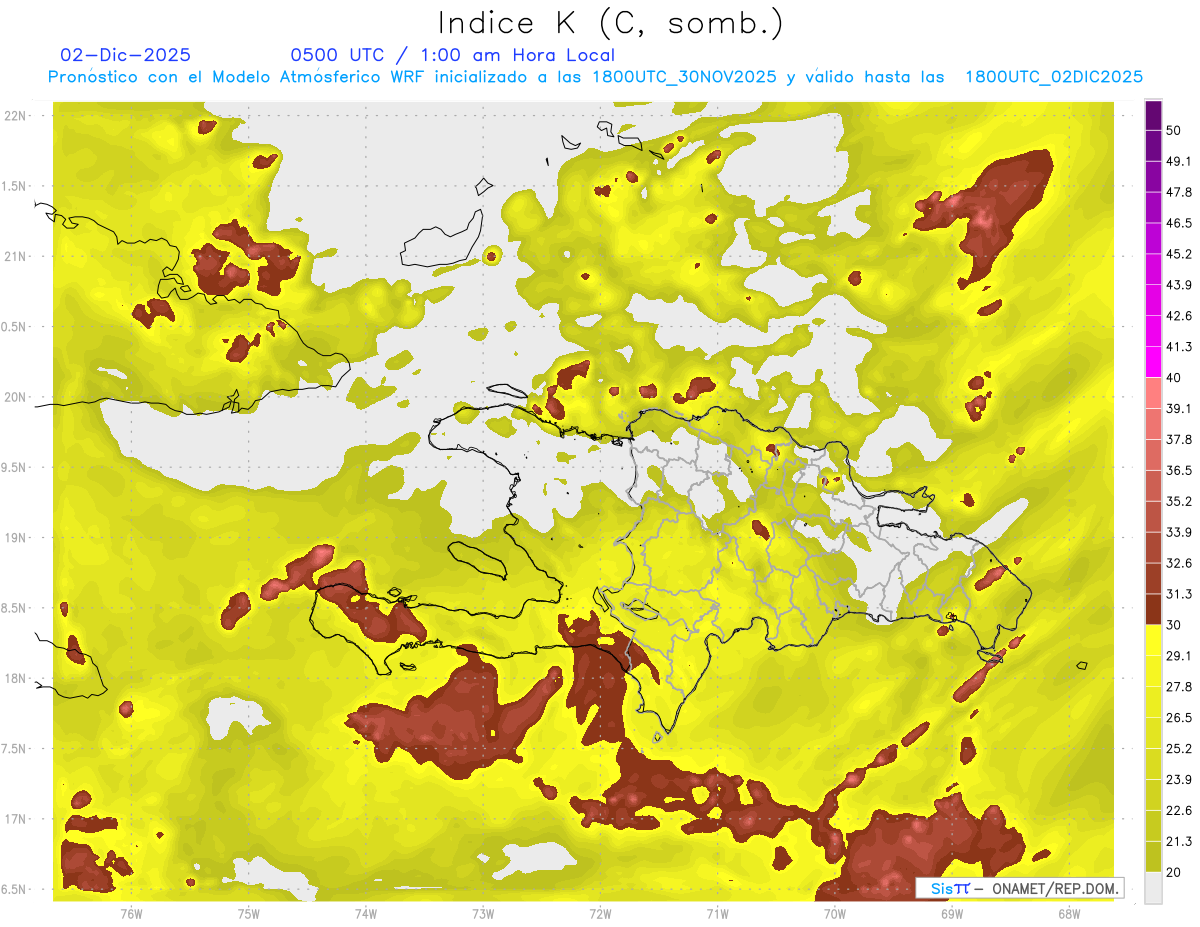Select the colorbar value "29.1"
The height and width of the screenshot is (927, 1200).
point(1179,655)
